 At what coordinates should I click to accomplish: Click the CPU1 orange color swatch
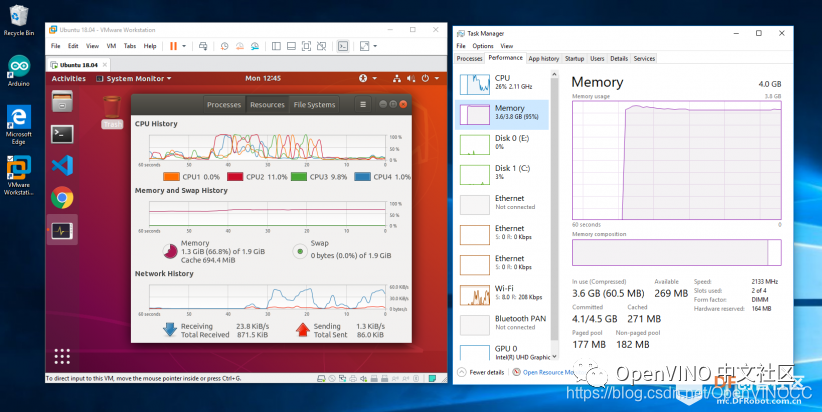click(x=171, y=177)
